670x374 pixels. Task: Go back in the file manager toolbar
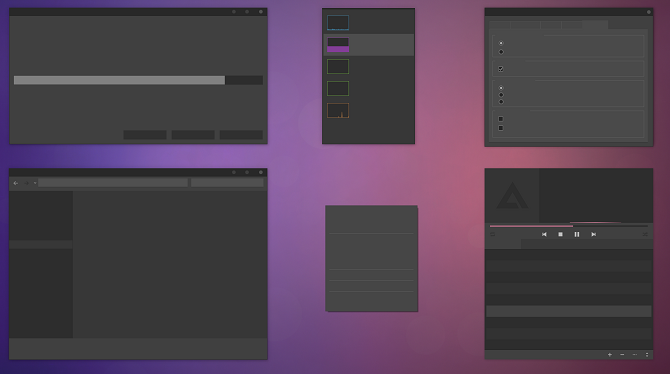16,183
